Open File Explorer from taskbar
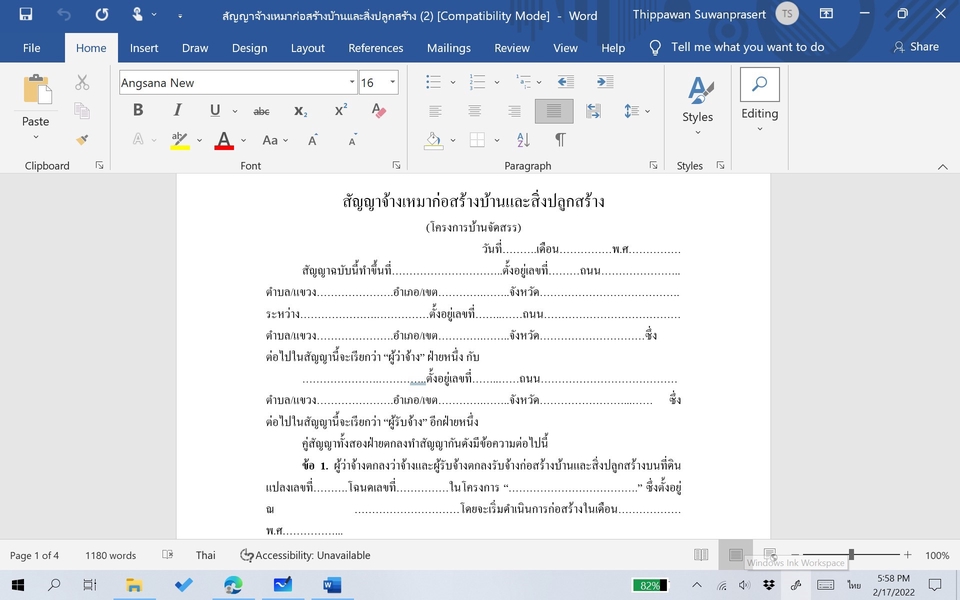Screen dimensions: 960x600 click(x=133, y=585)
